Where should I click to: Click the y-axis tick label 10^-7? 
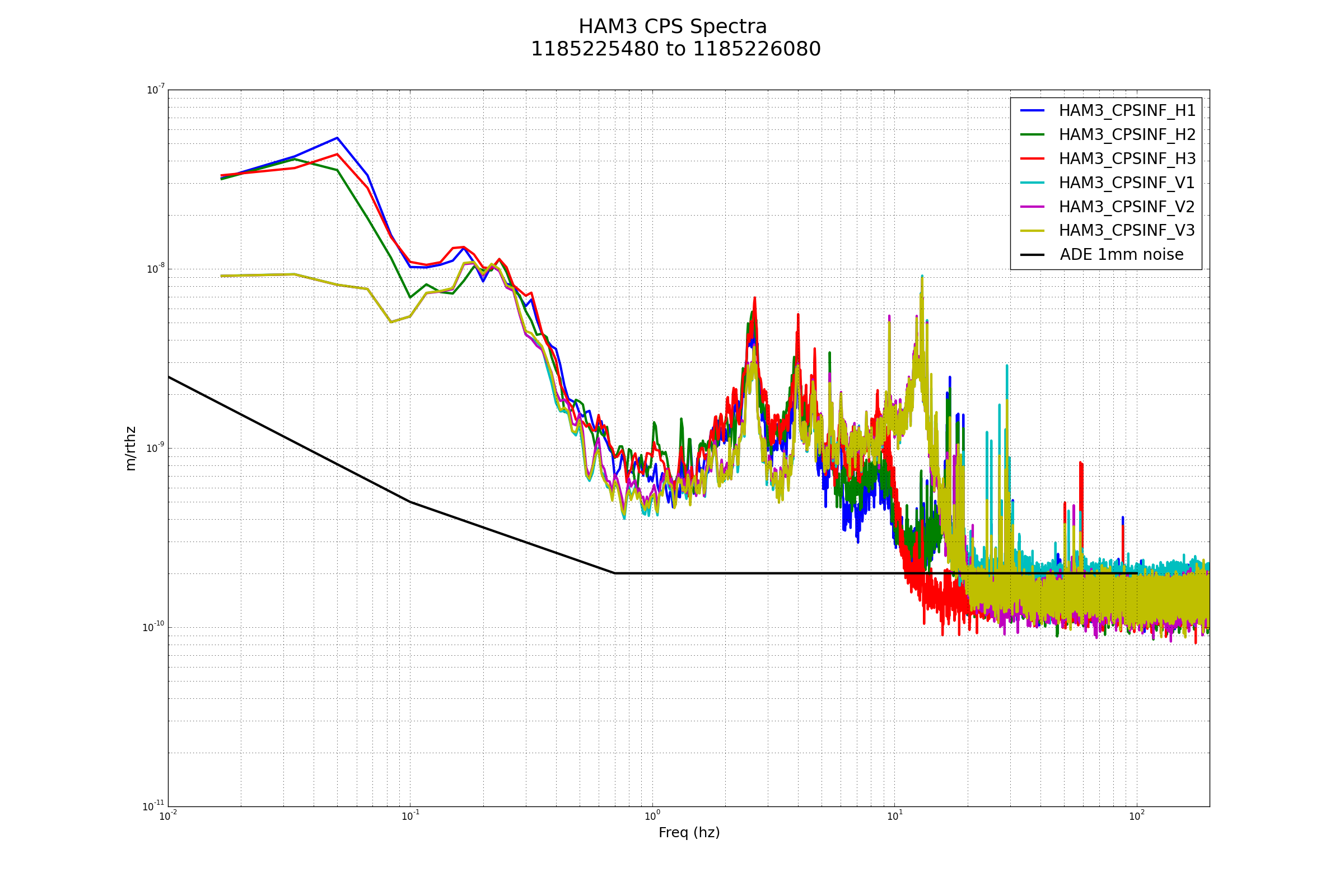tap(156, 90)
